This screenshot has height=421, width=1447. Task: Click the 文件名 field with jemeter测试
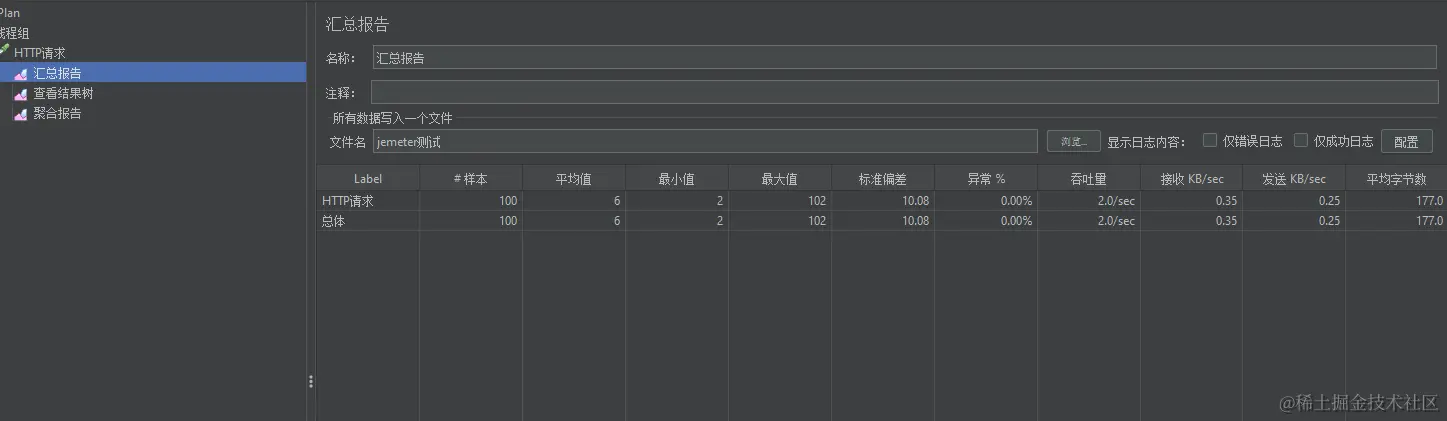click(x=705, y=142)
